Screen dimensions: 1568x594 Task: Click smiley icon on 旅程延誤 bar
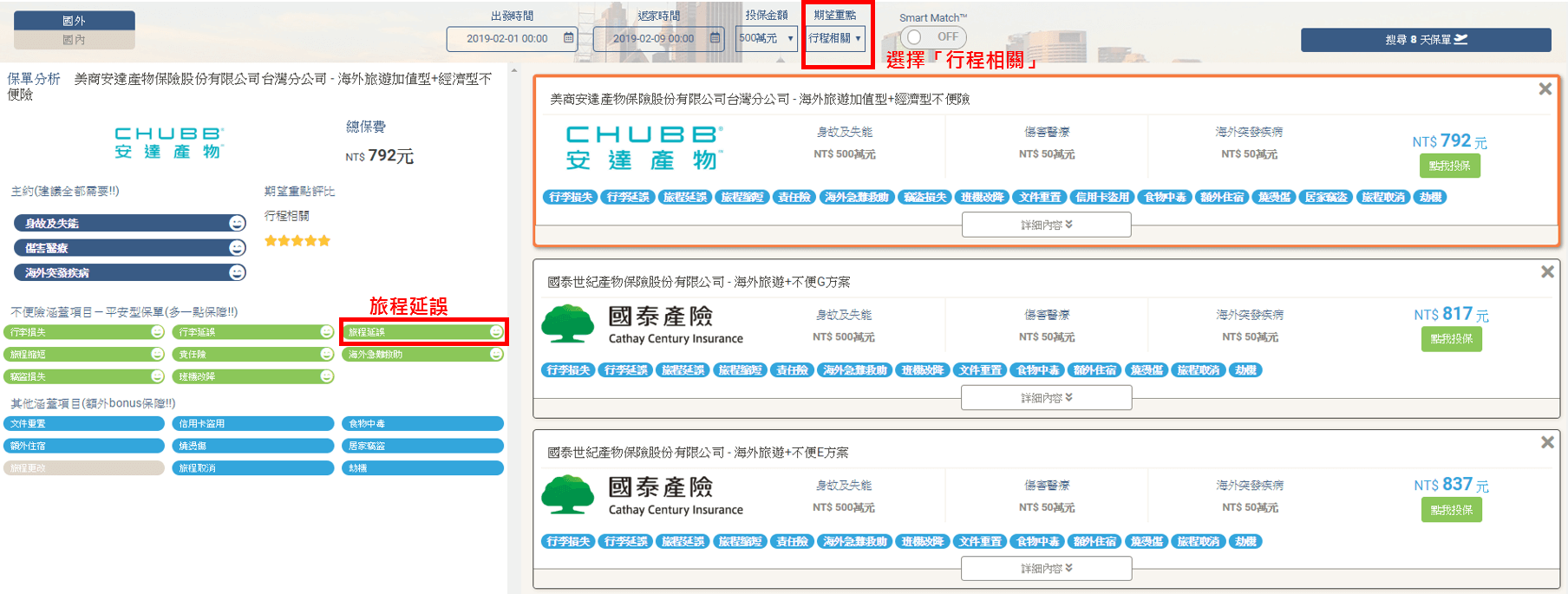[x=495, y=332]
